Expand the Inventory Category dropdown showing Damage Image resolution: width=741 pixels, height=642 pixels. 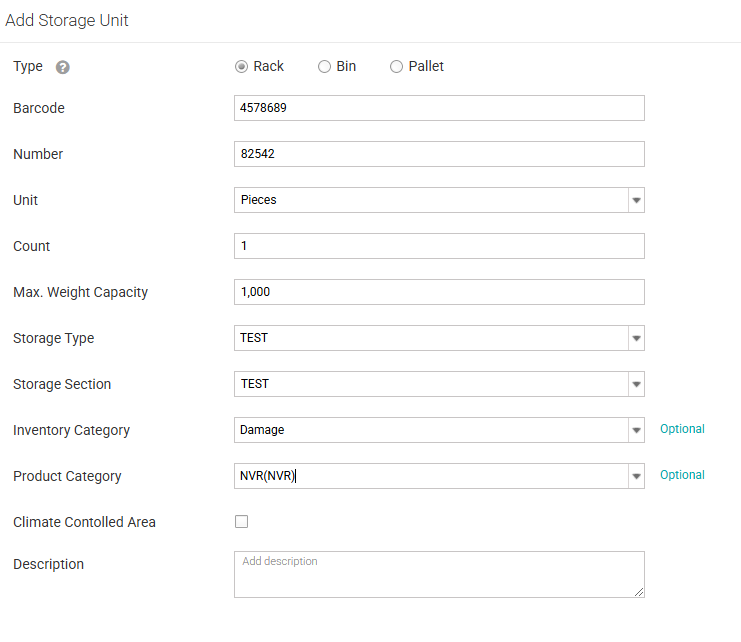pyautogui.click(x=636, y=430)
